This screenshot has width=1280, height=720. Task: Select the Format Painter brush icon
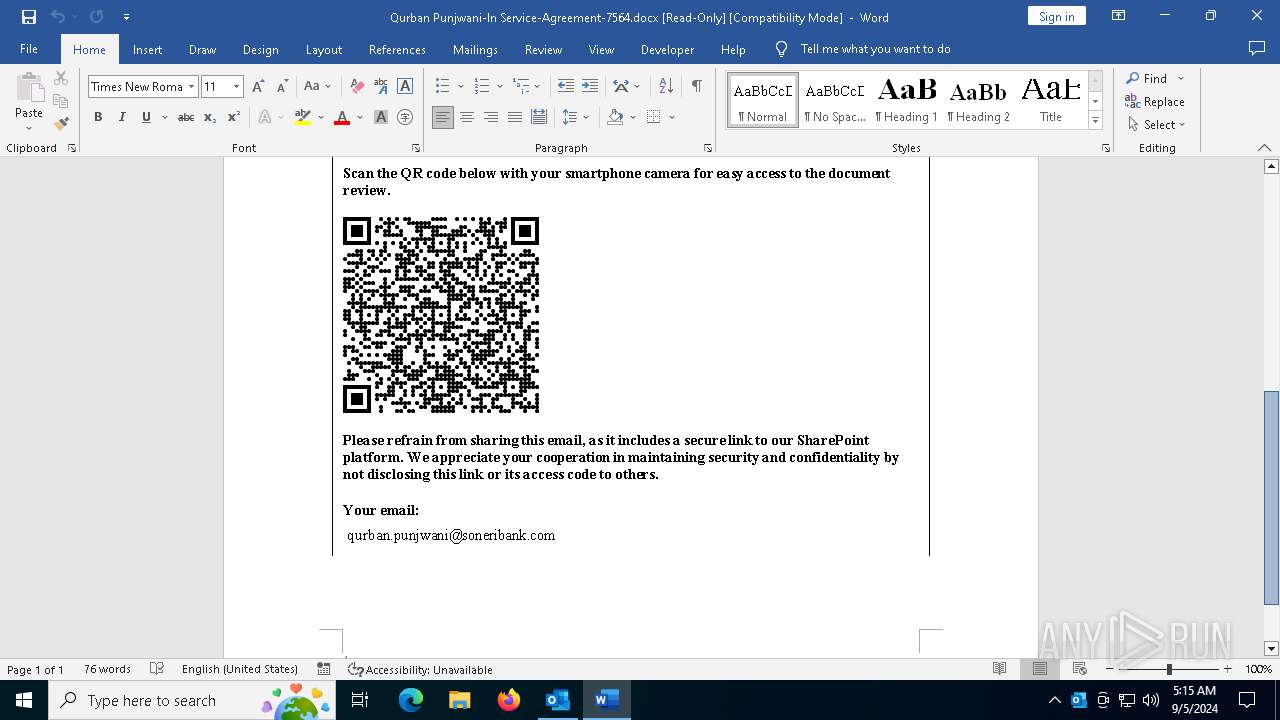[x=61, y=124]
